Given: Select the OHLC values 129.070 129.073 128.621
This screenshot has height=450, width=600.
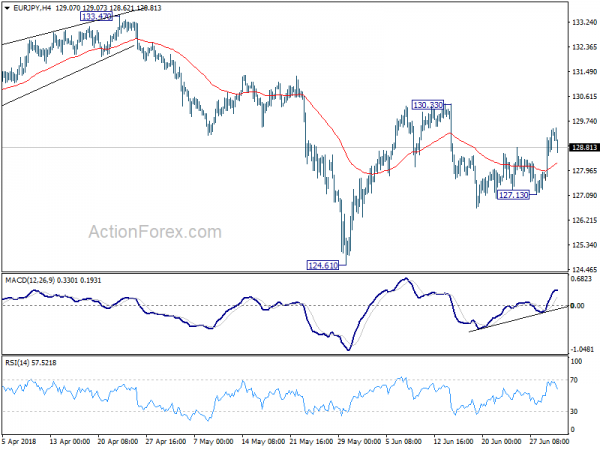Looking at the screenshot, I should coord(93,8).
